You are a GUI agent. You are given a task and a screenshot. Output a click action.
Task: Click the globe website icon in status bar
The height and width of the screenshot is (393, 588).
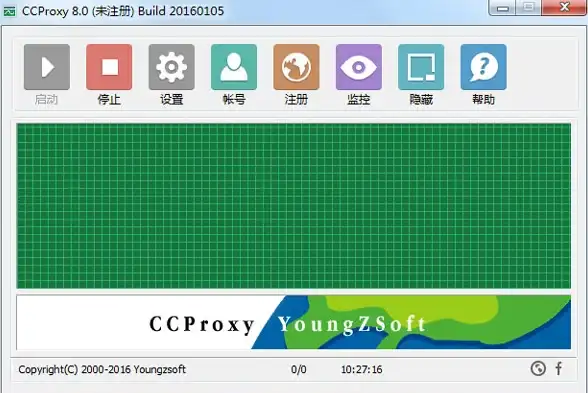coord(538,368)
